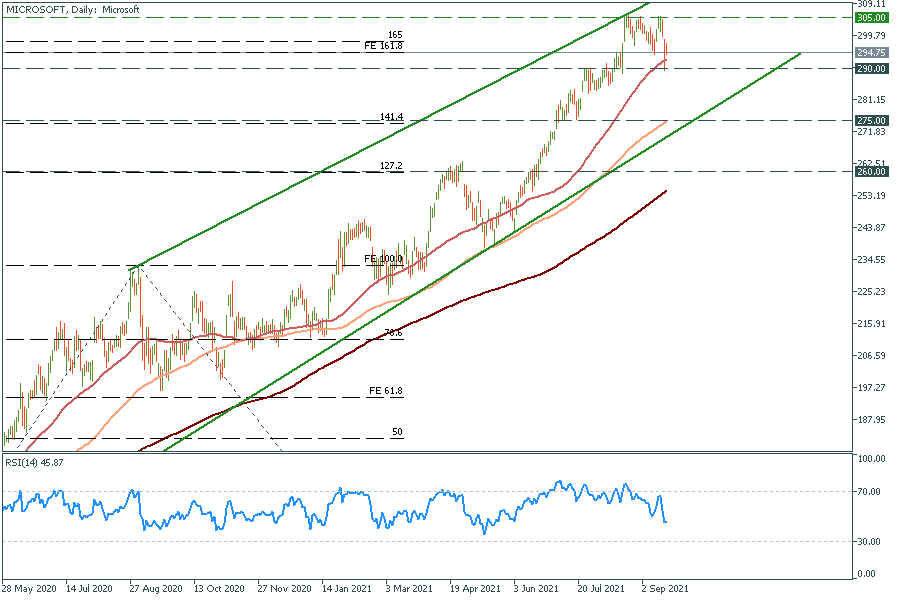Select the "FE 100.0" Fibonacci expansion label

(383, 259)
